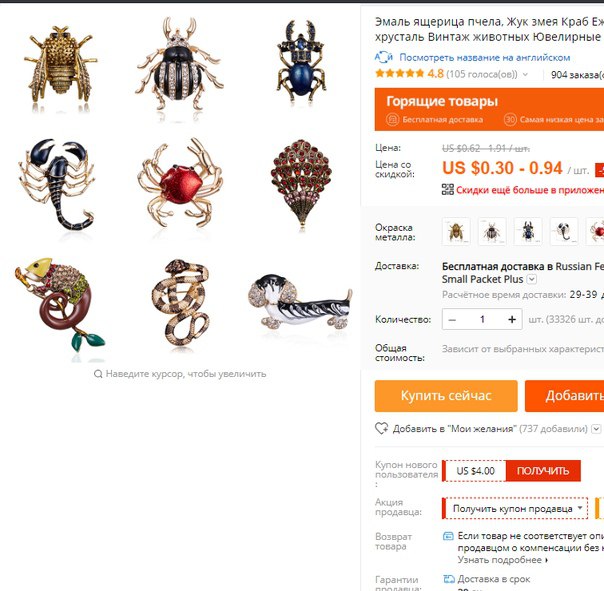Click the heart wishlist icon
Screen dimensions: 604x591
[382, 428]
